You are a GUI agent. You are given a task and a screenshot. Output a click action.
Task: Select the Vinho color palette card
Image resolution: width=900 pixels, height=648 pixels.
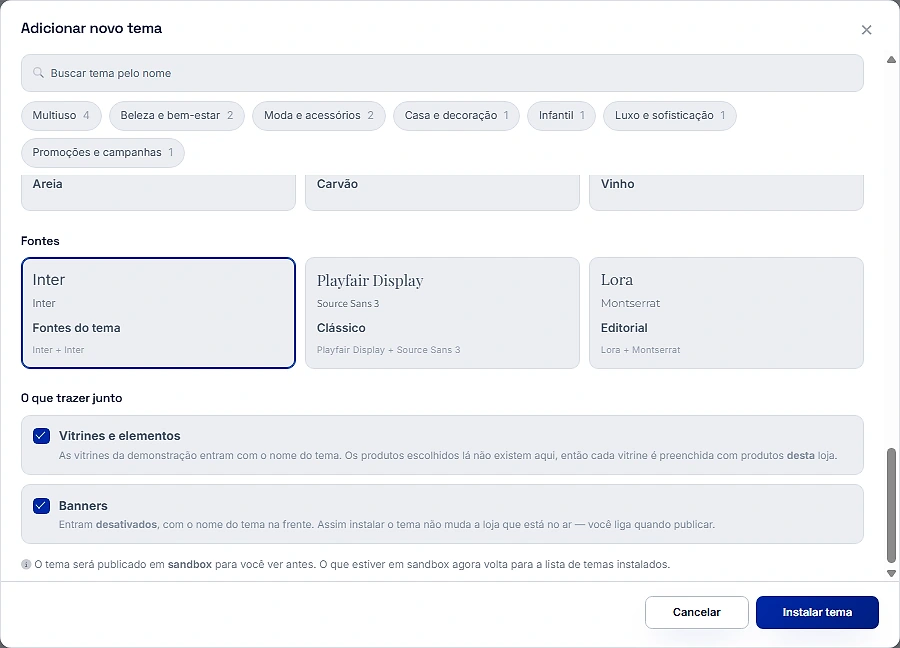(726, 193)
